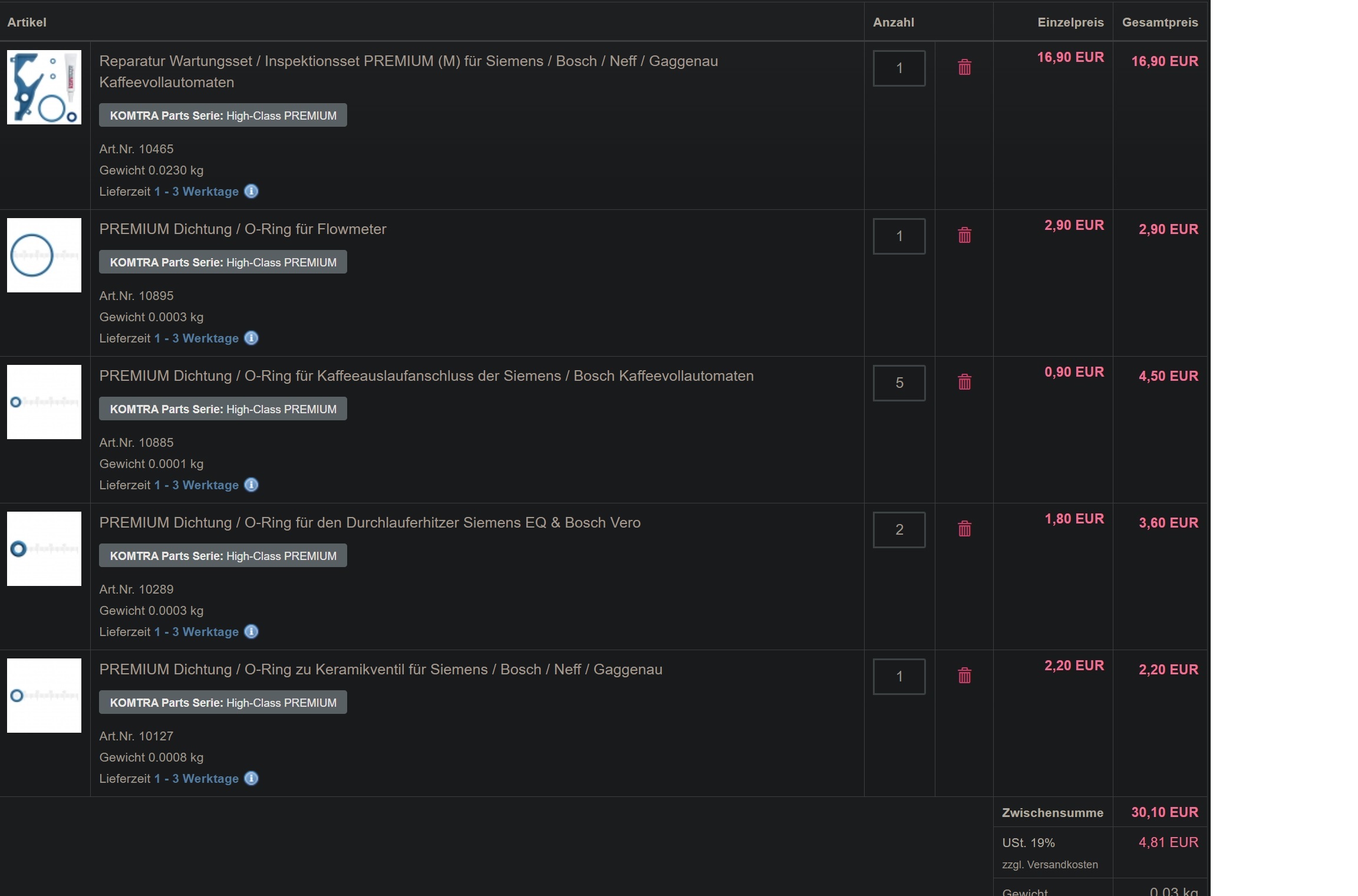The width and height of the screenshot is (1358, 896).
Task: Click Lieferzeit 1 - 3 Werktage for Art.Nr. 10465
Action: click(196, 192)
